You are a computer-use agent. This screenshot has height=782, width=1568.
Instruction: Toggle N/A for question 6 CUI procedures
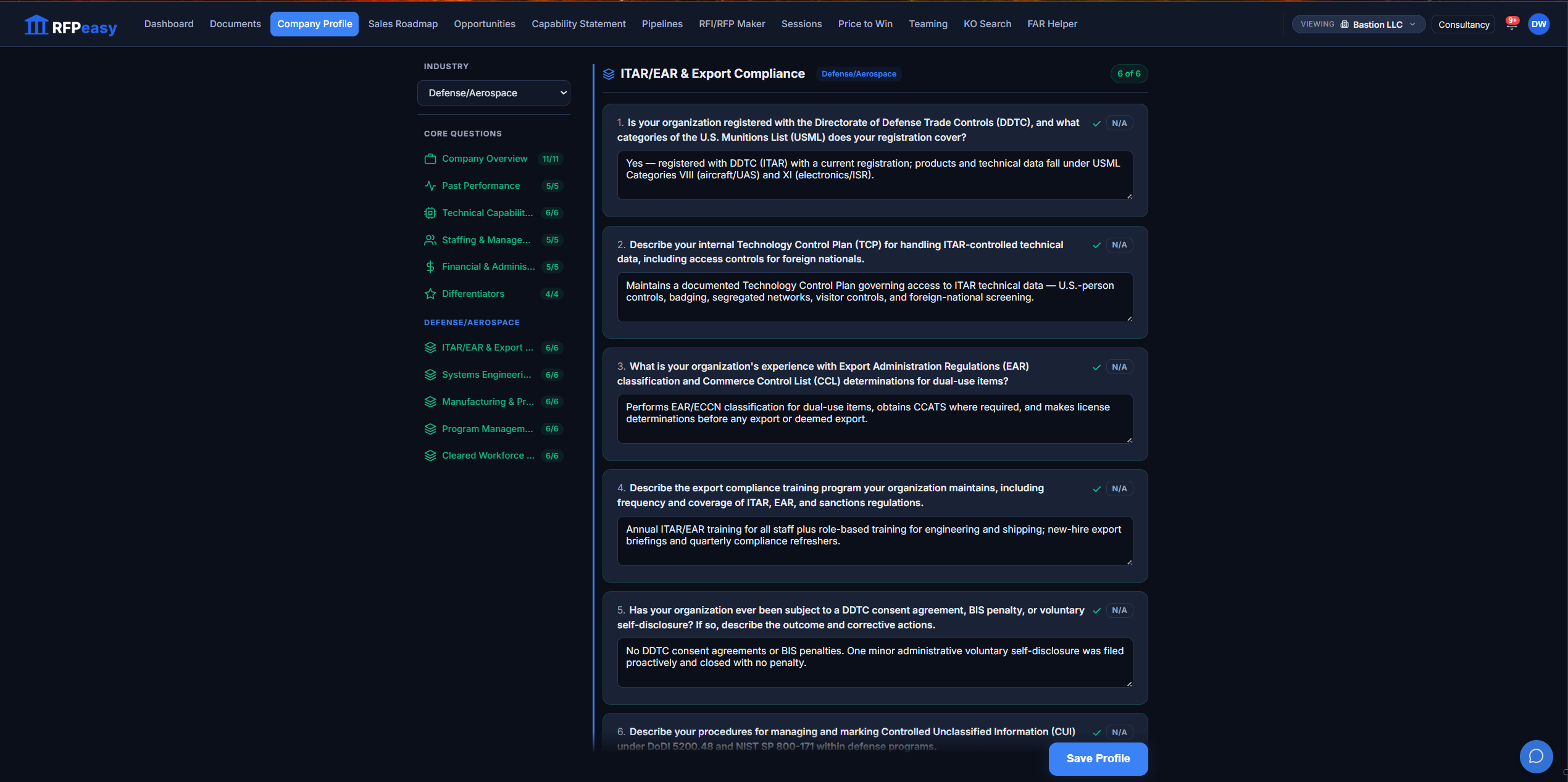point(1119,733)
